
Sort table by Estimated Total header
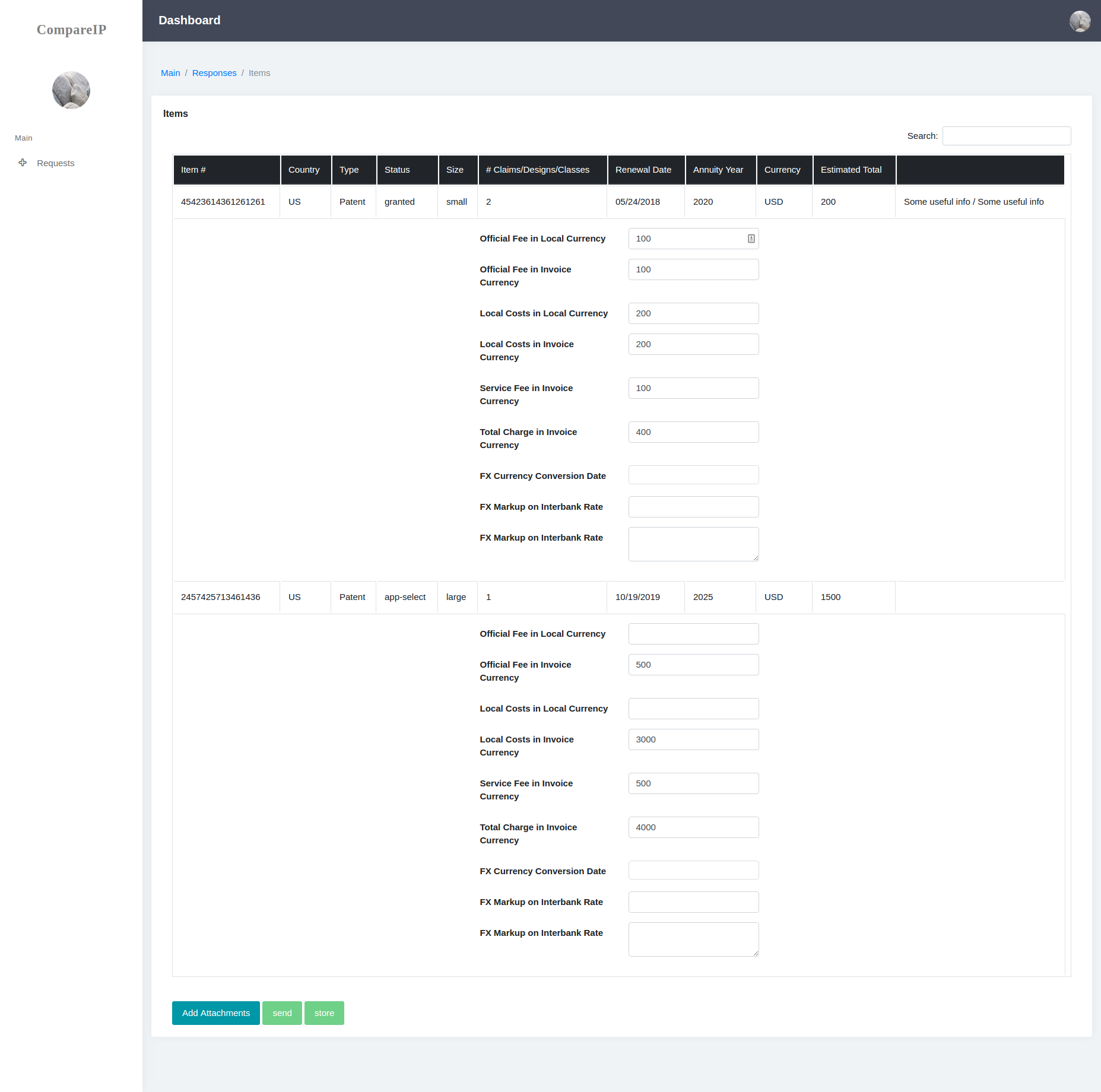point(853,170)
